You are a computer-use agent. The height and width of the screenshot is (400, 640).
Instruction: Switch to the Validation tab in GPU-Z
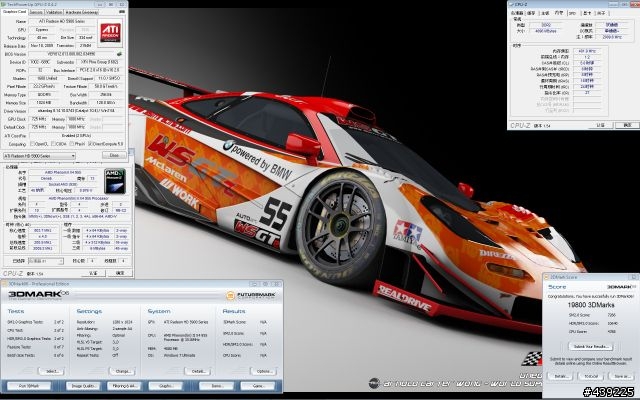(x=54, y=12)
